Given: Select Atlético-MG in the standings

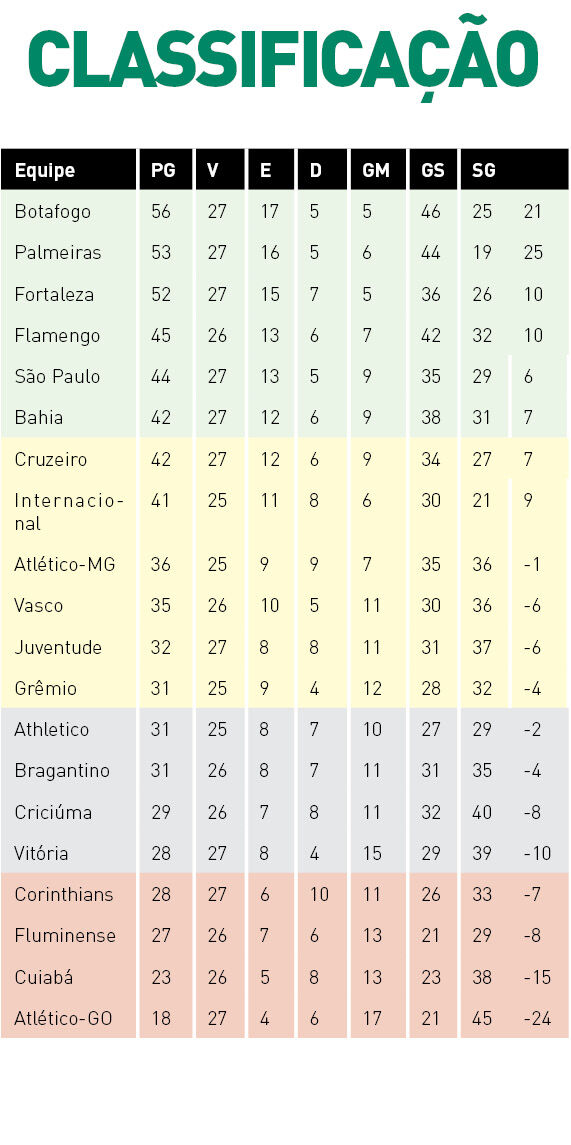Looking at the screenshot, I should 64,564.
